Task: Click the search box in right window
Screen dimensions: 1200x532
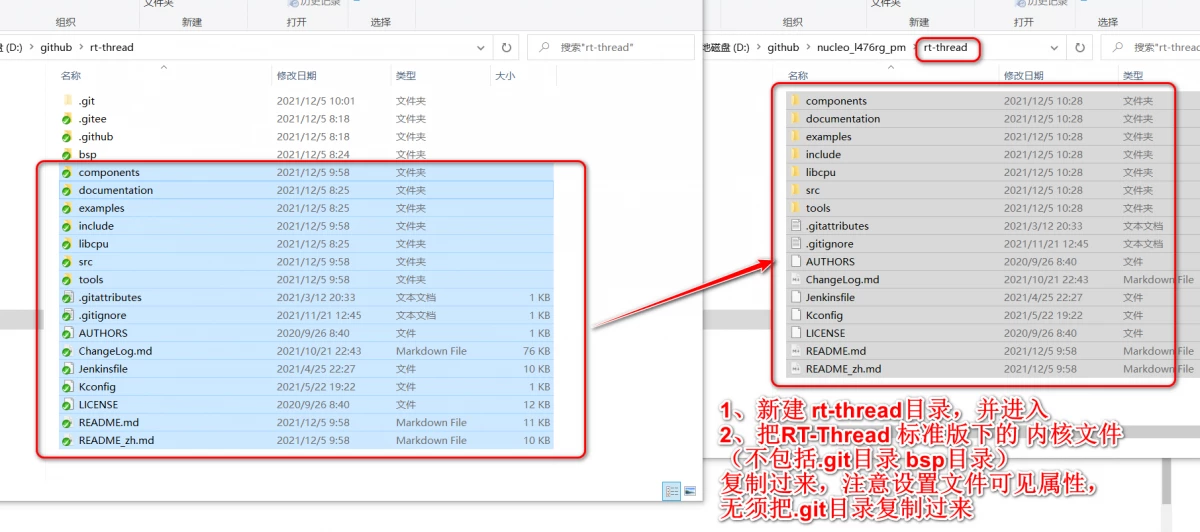Action: [x=1150, y=47]
